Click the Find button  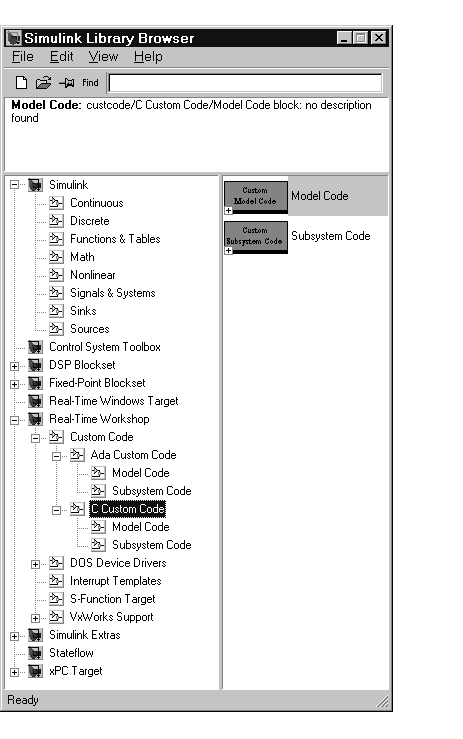coord(90,83)
